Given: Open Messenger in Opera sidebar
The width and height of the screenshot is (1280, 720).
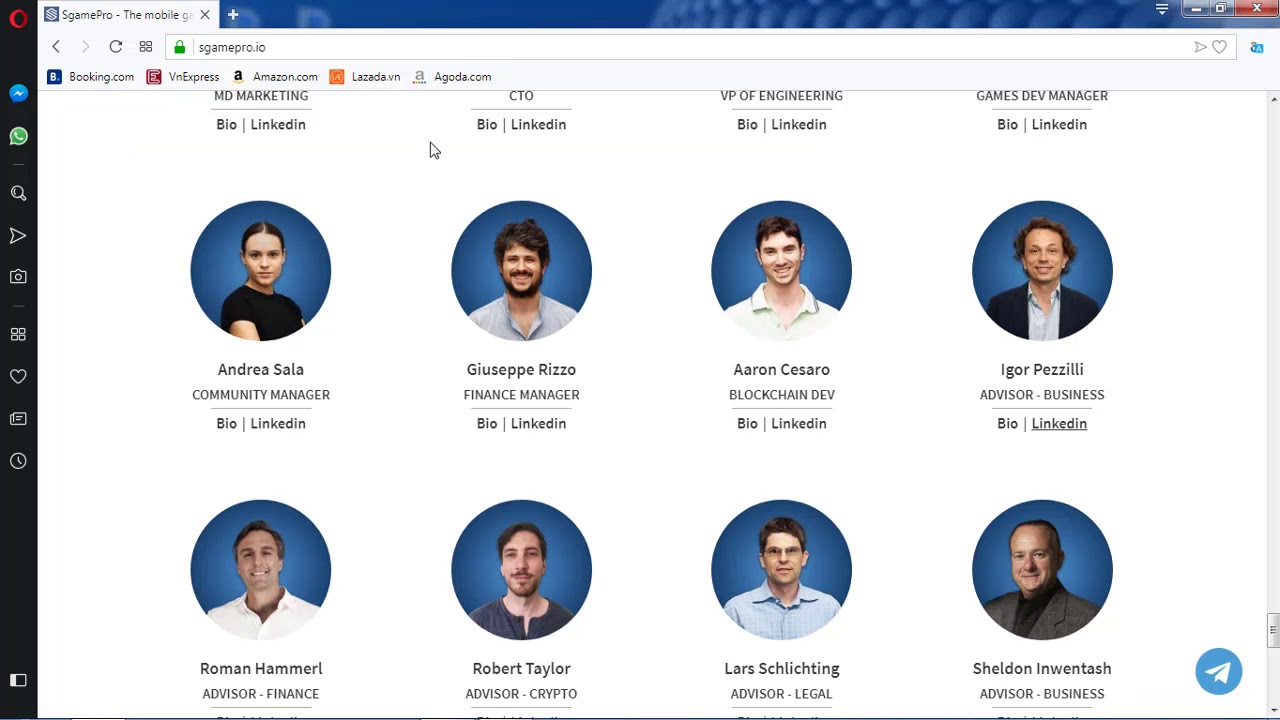Looking at the screenshot, I should point(18,93).
